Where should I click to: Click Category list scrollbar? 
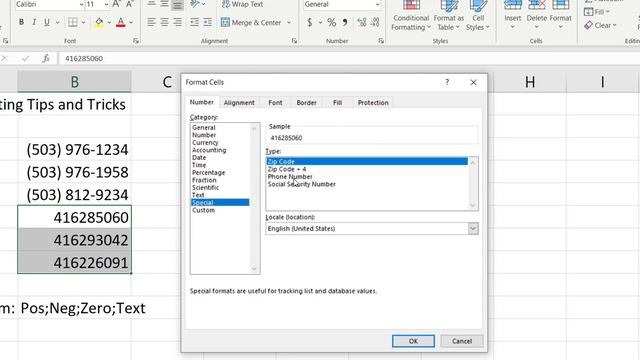point(254,198)
